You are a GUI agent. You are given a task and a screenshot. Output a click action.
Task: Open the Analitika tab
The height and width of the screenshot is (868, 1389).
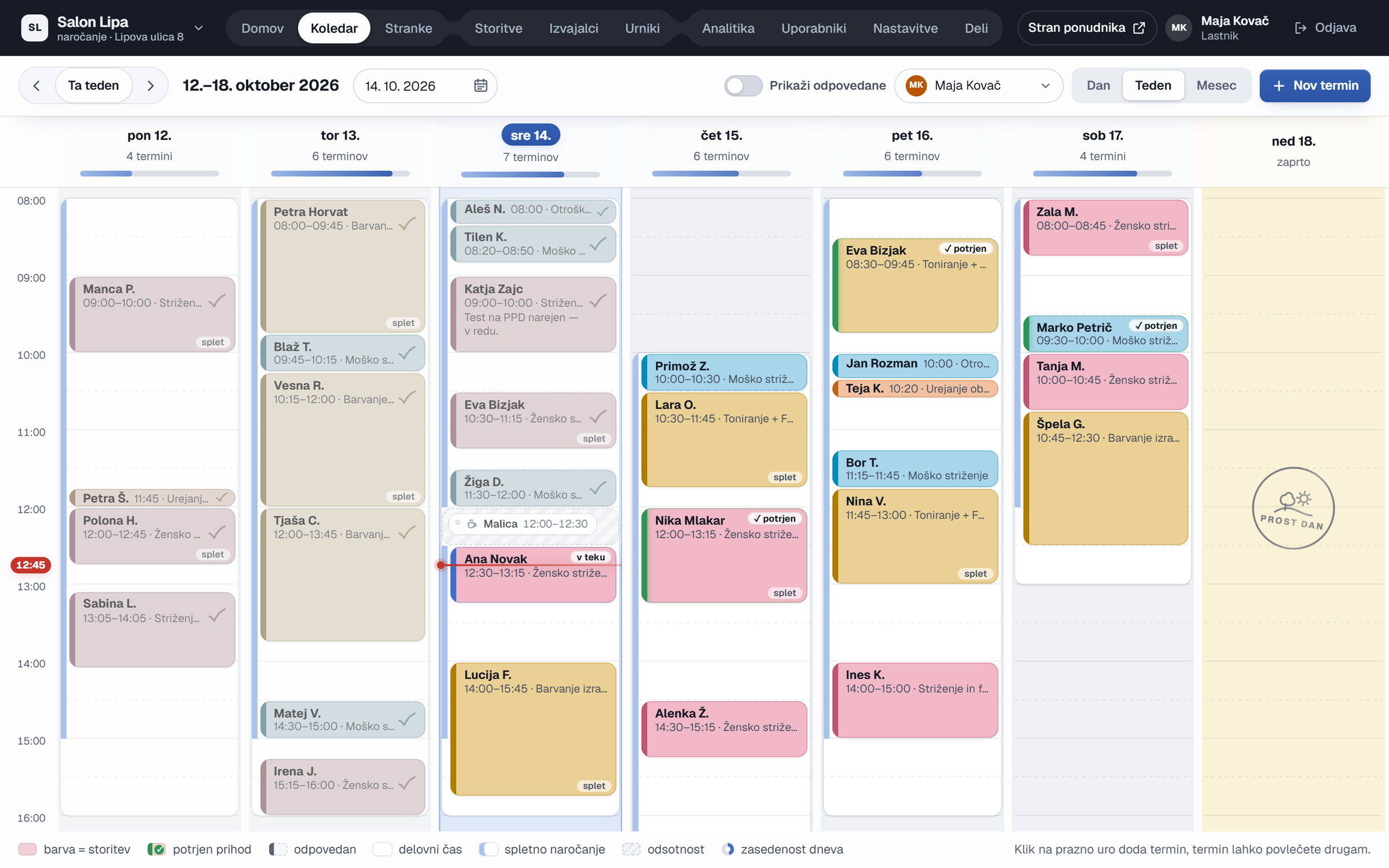(x=728, y=28)
